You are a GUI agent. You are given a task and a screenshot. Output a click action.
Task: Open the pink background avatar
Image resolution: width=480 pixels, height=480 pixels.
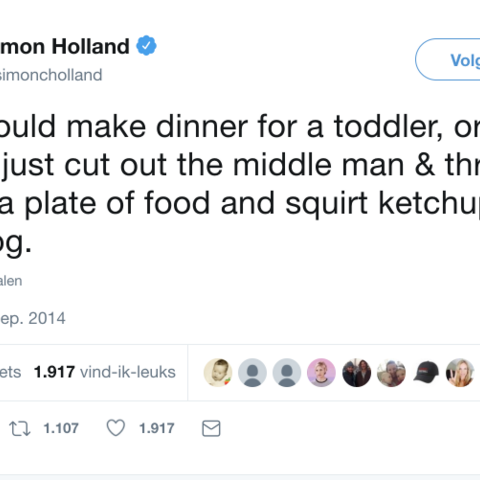(321, 372)
